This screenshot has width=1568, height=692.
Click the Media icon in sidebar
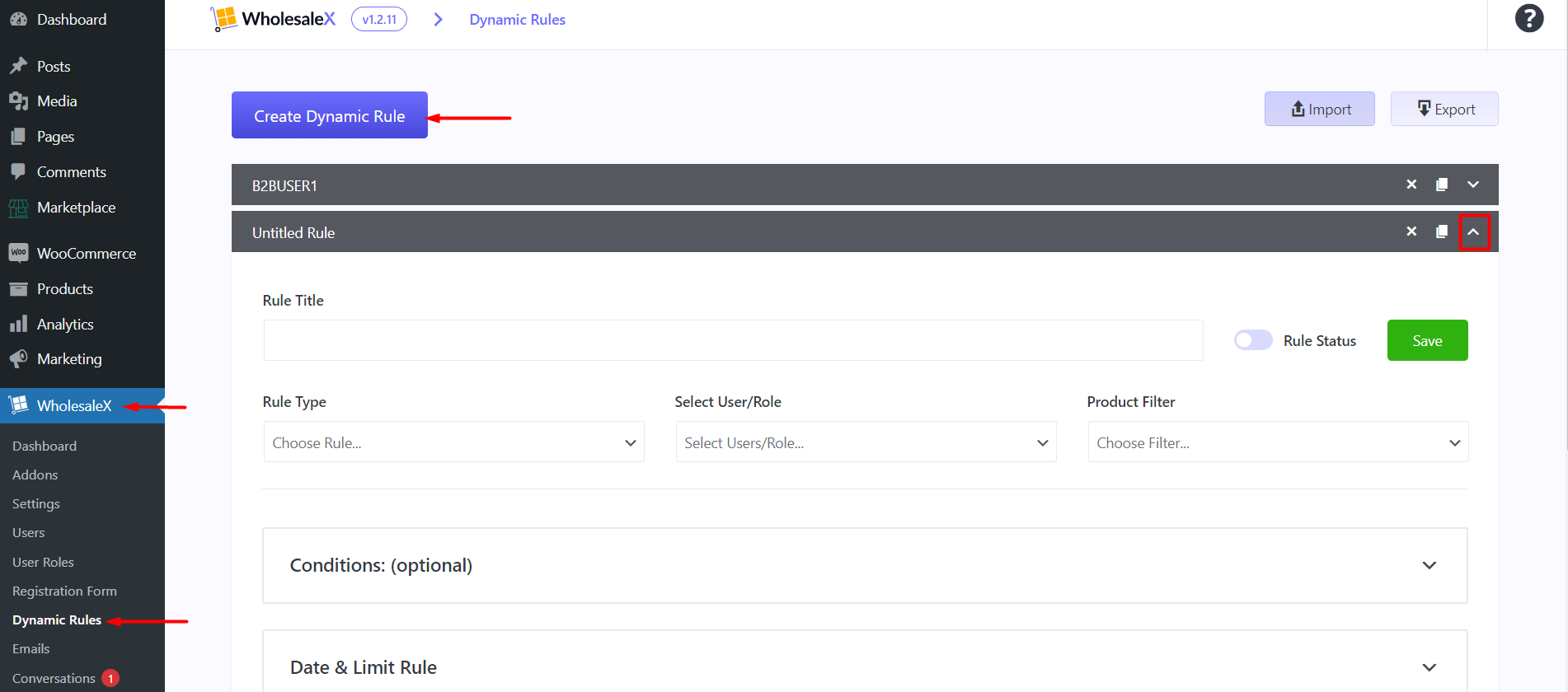click(18, 101)
